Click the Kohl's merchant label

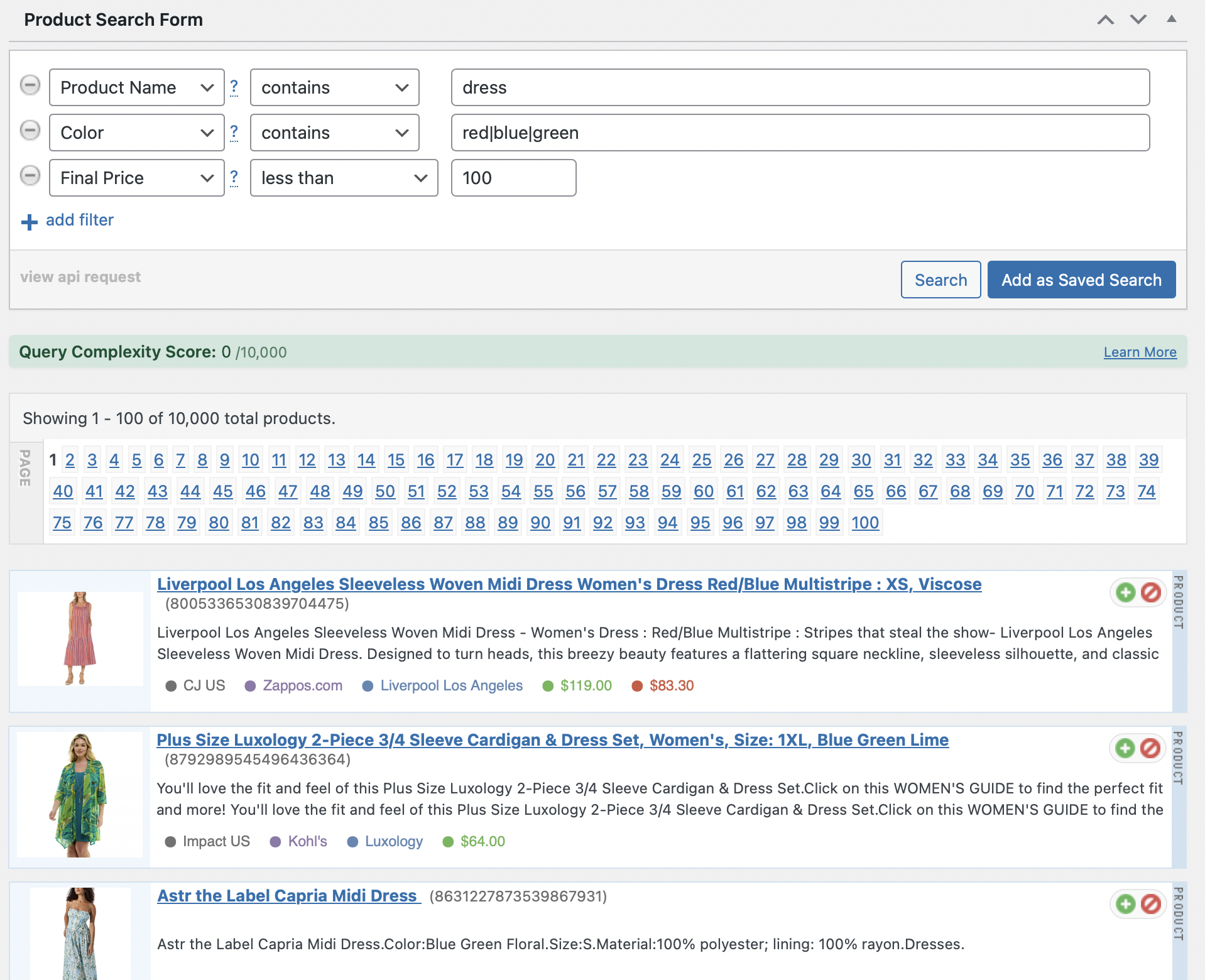[x=307, y=841]
